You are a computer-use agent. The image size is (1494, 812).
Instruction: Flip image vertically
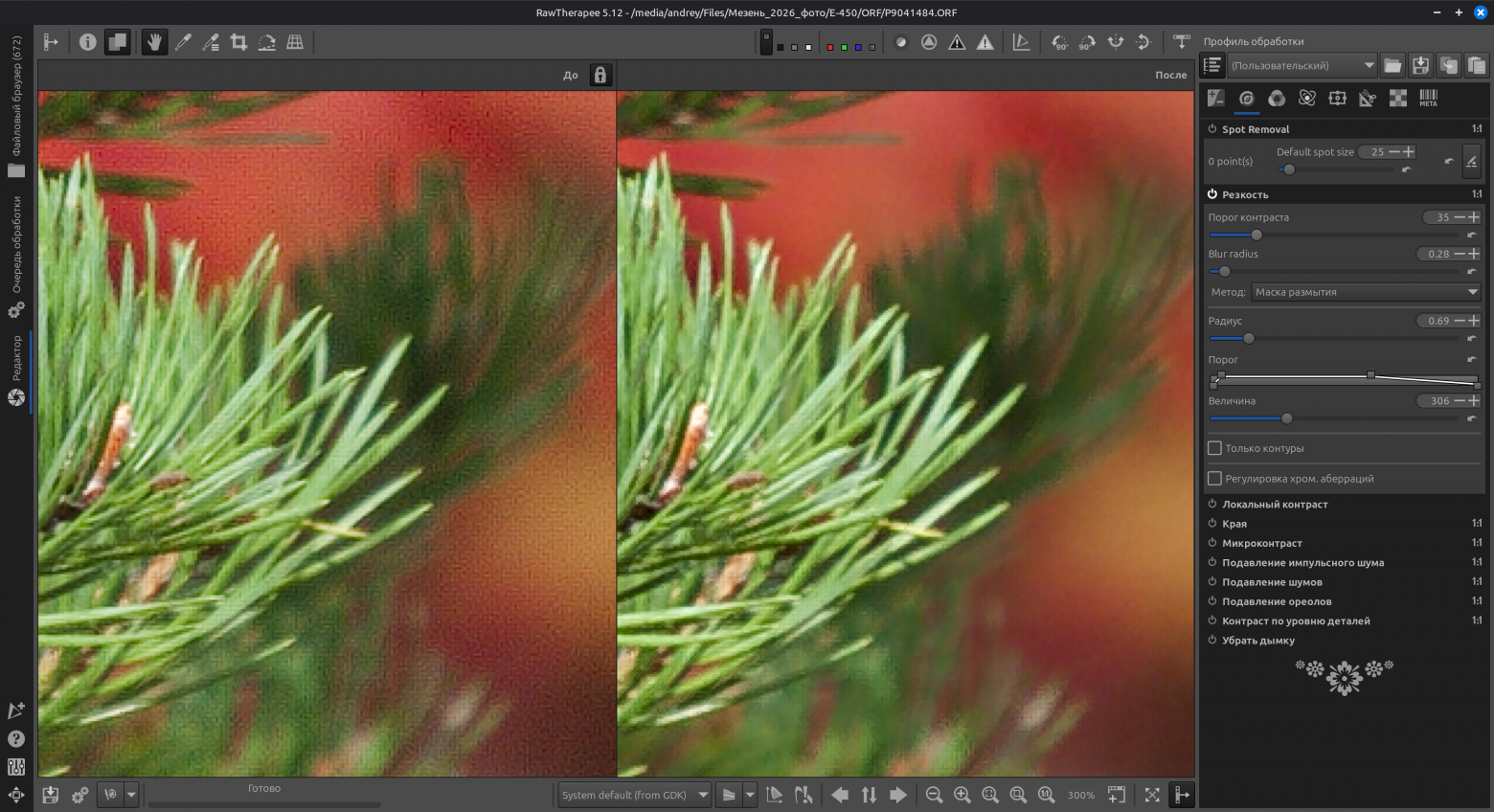point(1143,42)
